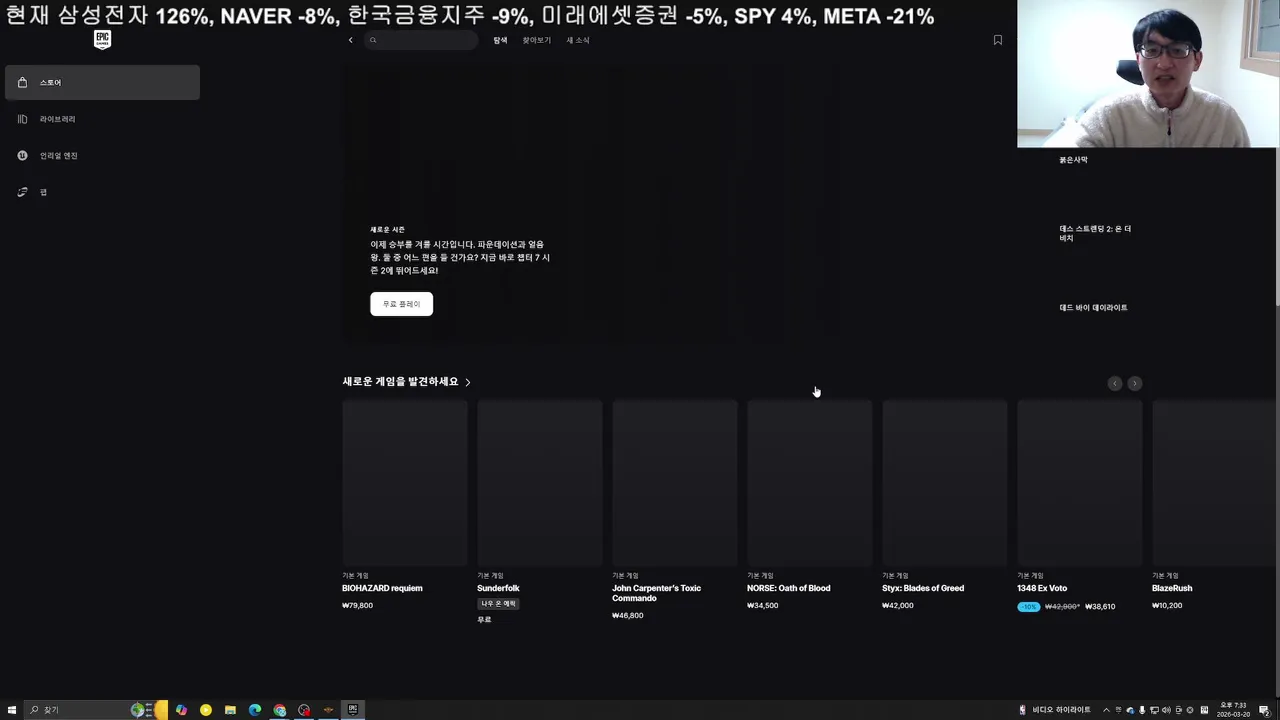
Task: Click the yellow circle taskbar app icon
Action: tap(206, 710)
